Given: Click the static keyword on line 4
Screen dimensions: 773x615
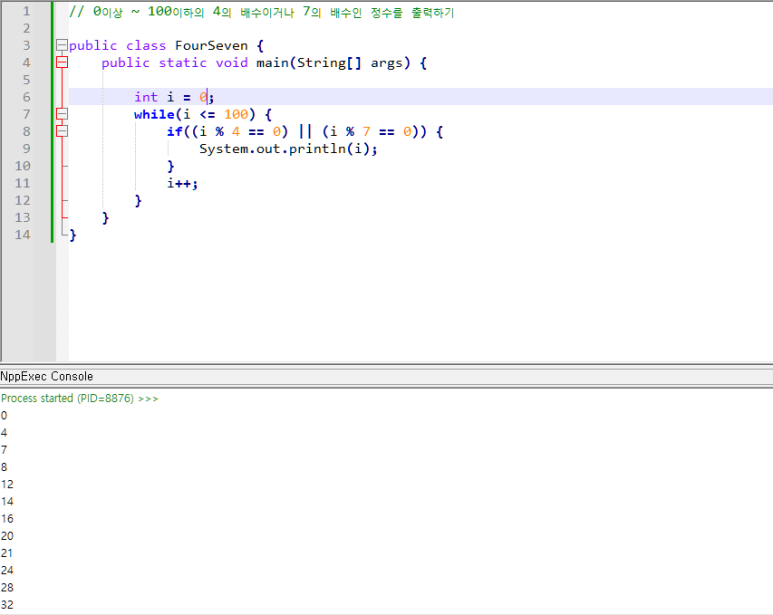Looking at the screenshot, I should click(182, 63).
